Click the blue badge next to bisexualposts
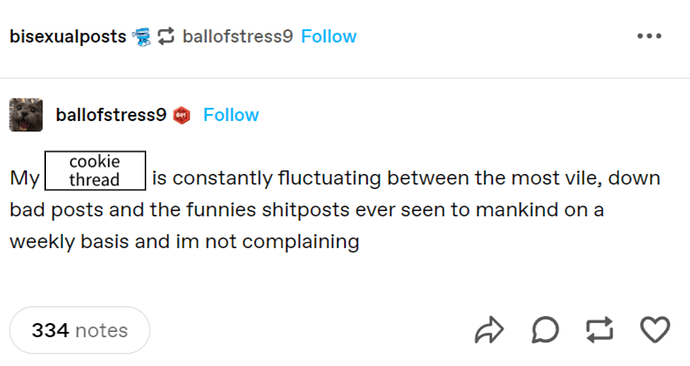The width and height of the screenshot is (690, 366). (141, 37)
